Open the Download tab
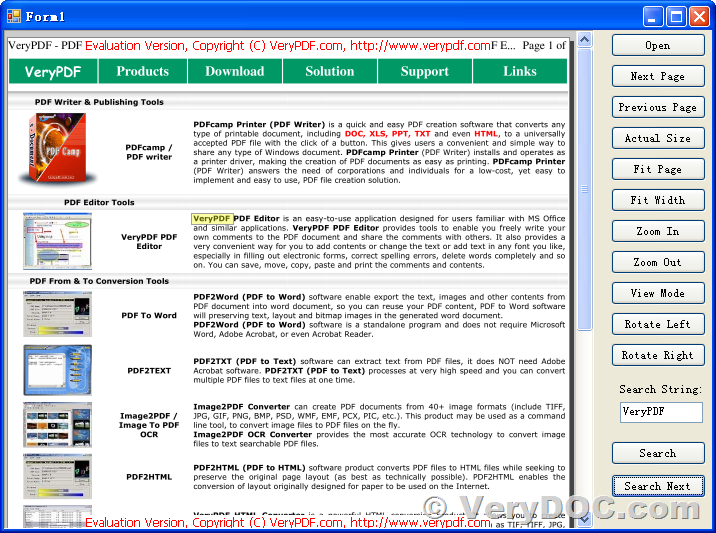 pyautogui.click(x=235, y=71)
